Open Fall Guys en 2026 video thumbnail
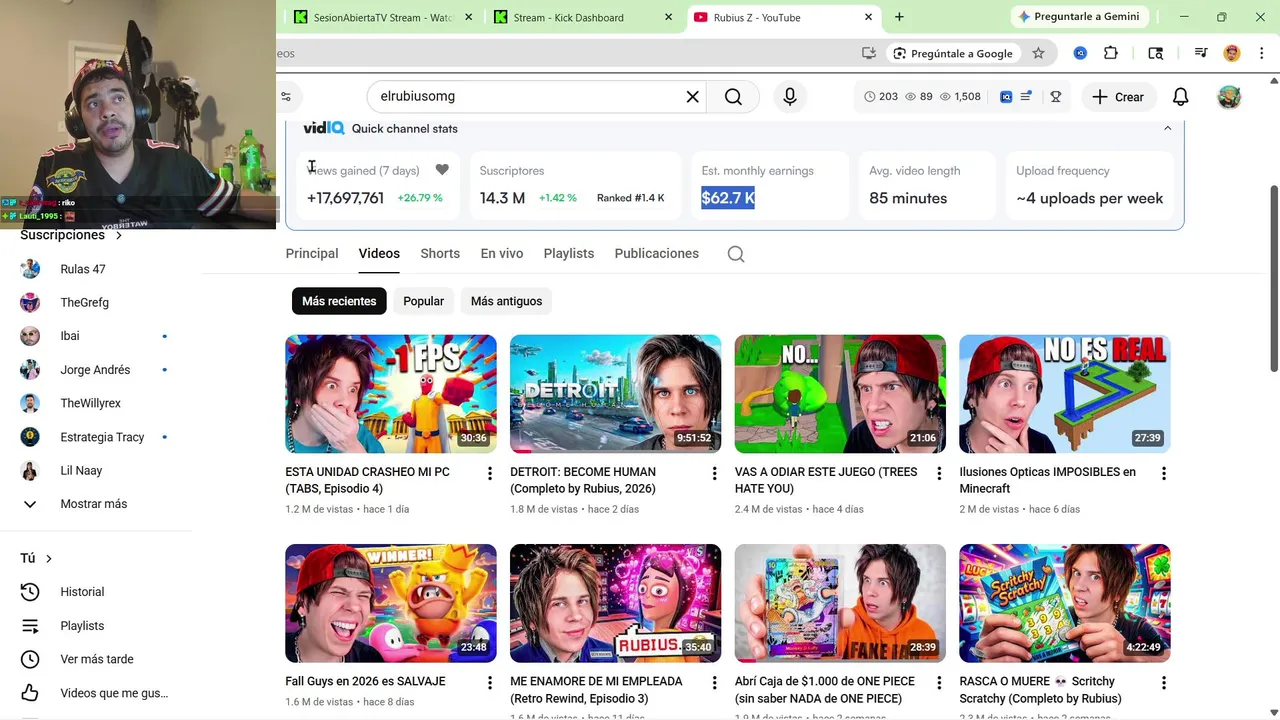This screenshot has width=1280, height=720. pos(391,603)
